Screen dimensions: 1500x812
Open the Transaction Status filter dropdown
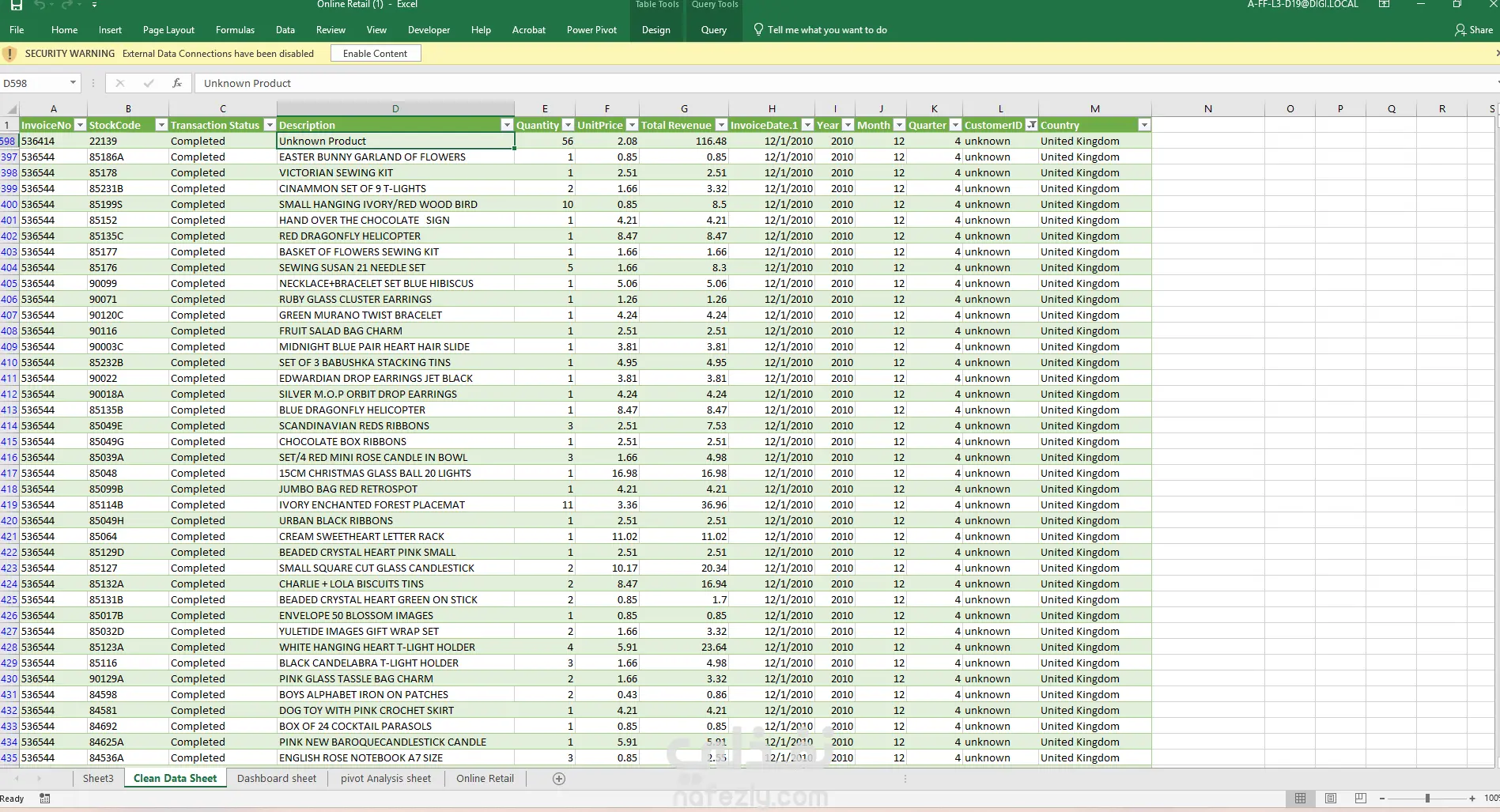point(270,125)
